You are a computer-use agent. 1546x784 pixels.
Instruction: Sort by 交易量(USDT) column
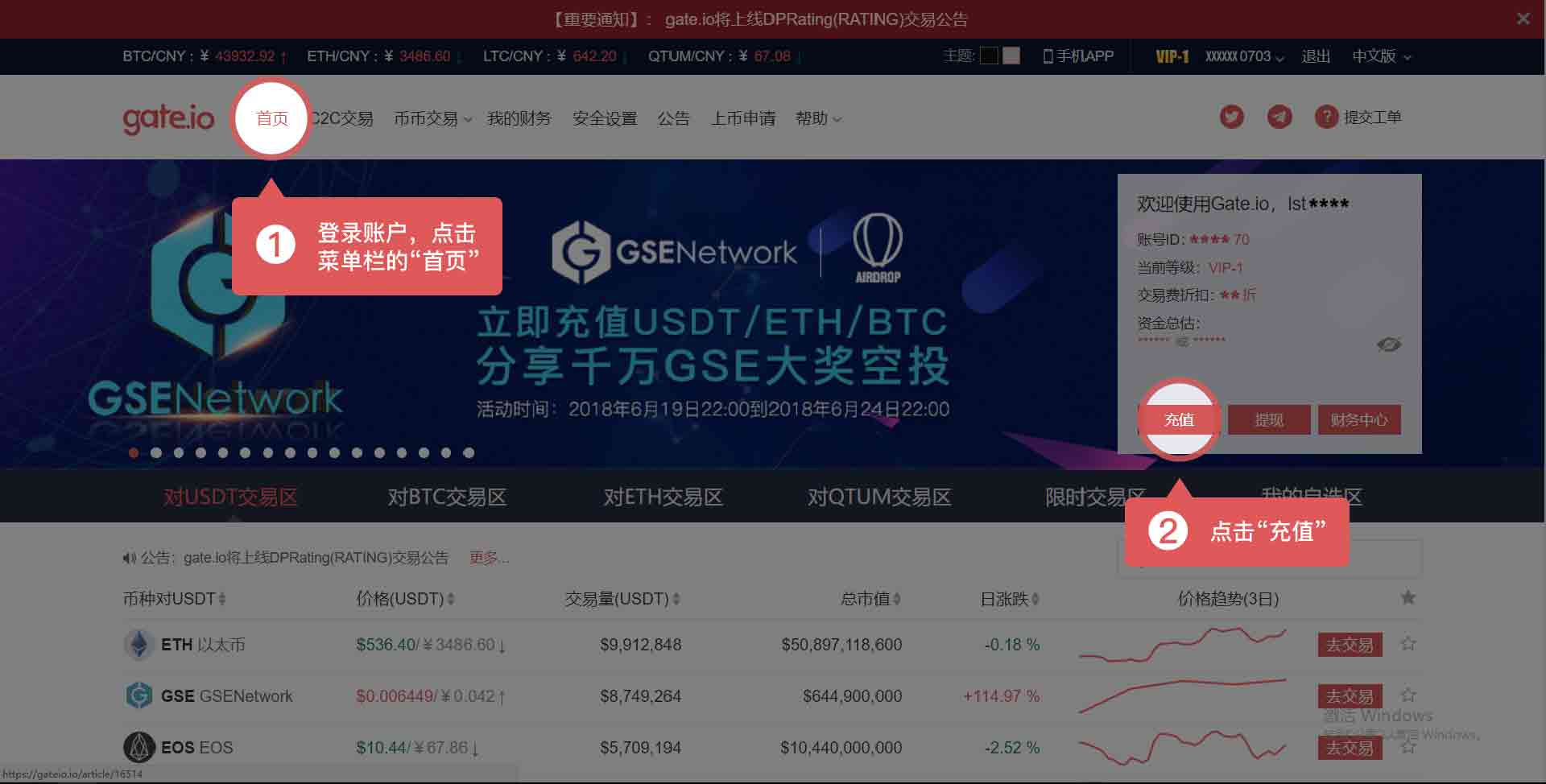coord(622,599)
